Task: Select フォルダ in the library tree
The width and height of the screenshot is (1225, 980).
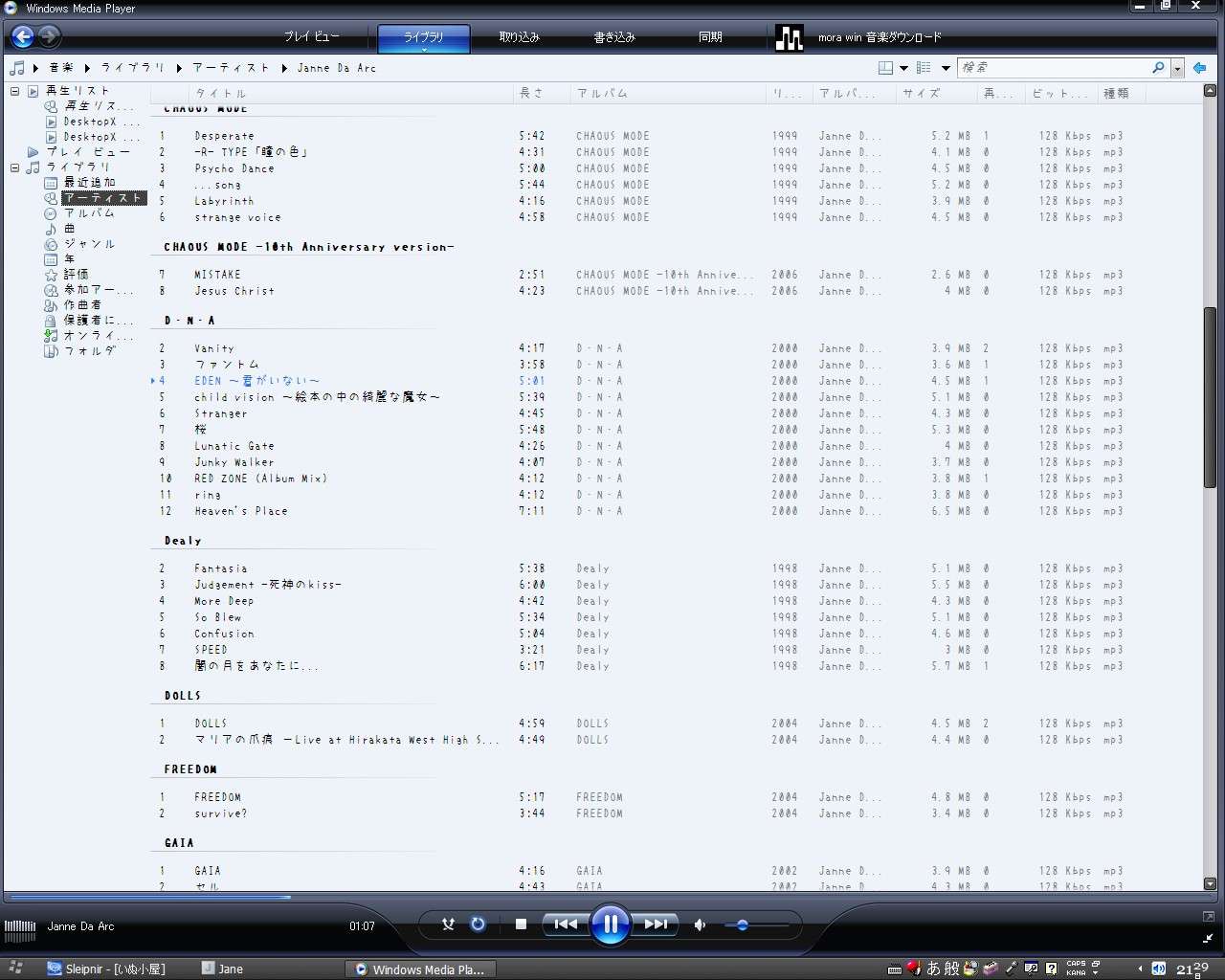Action: tap(89, 351)
